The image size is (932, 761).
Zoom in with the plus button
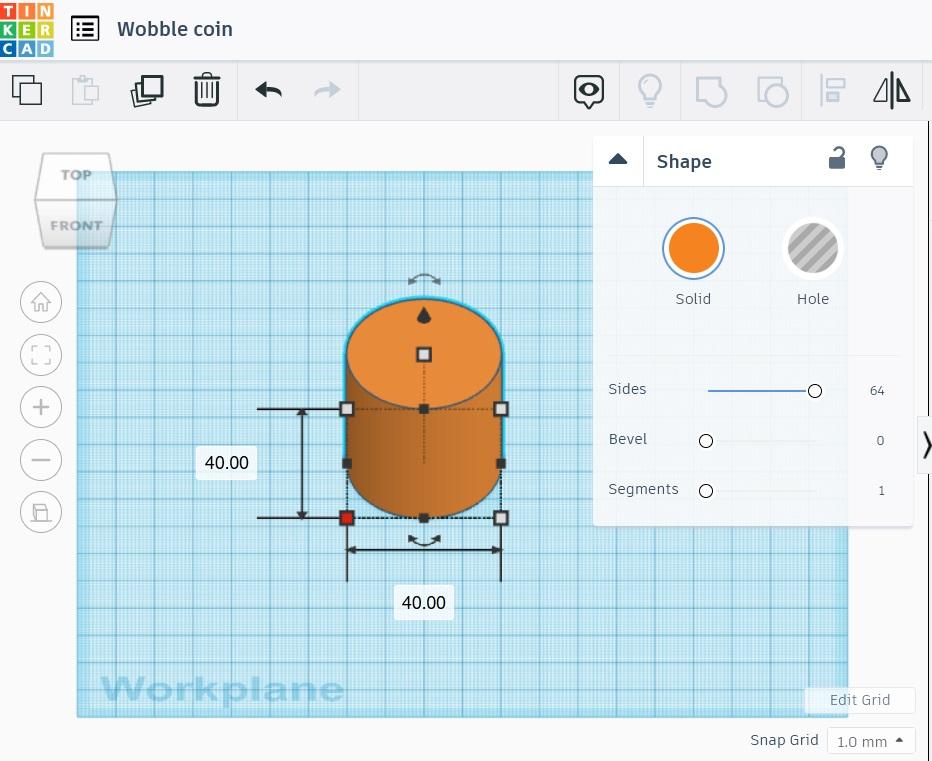pyautogui.click(x=41, y=407)
